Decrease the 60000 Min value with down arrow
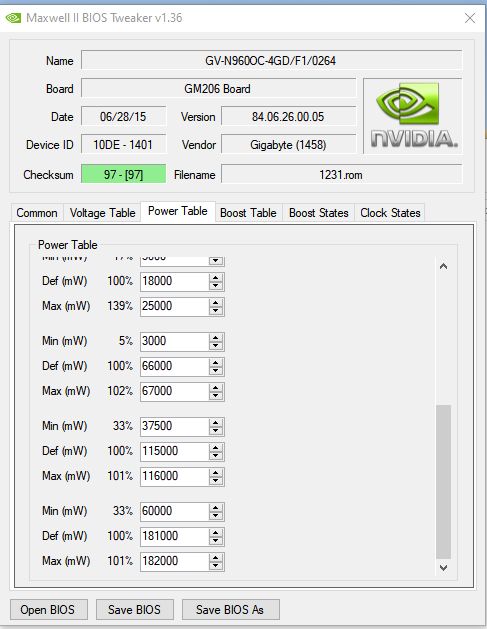Image resolution: width=487 pixels, height=629 pixels. [x=216, y=516]
